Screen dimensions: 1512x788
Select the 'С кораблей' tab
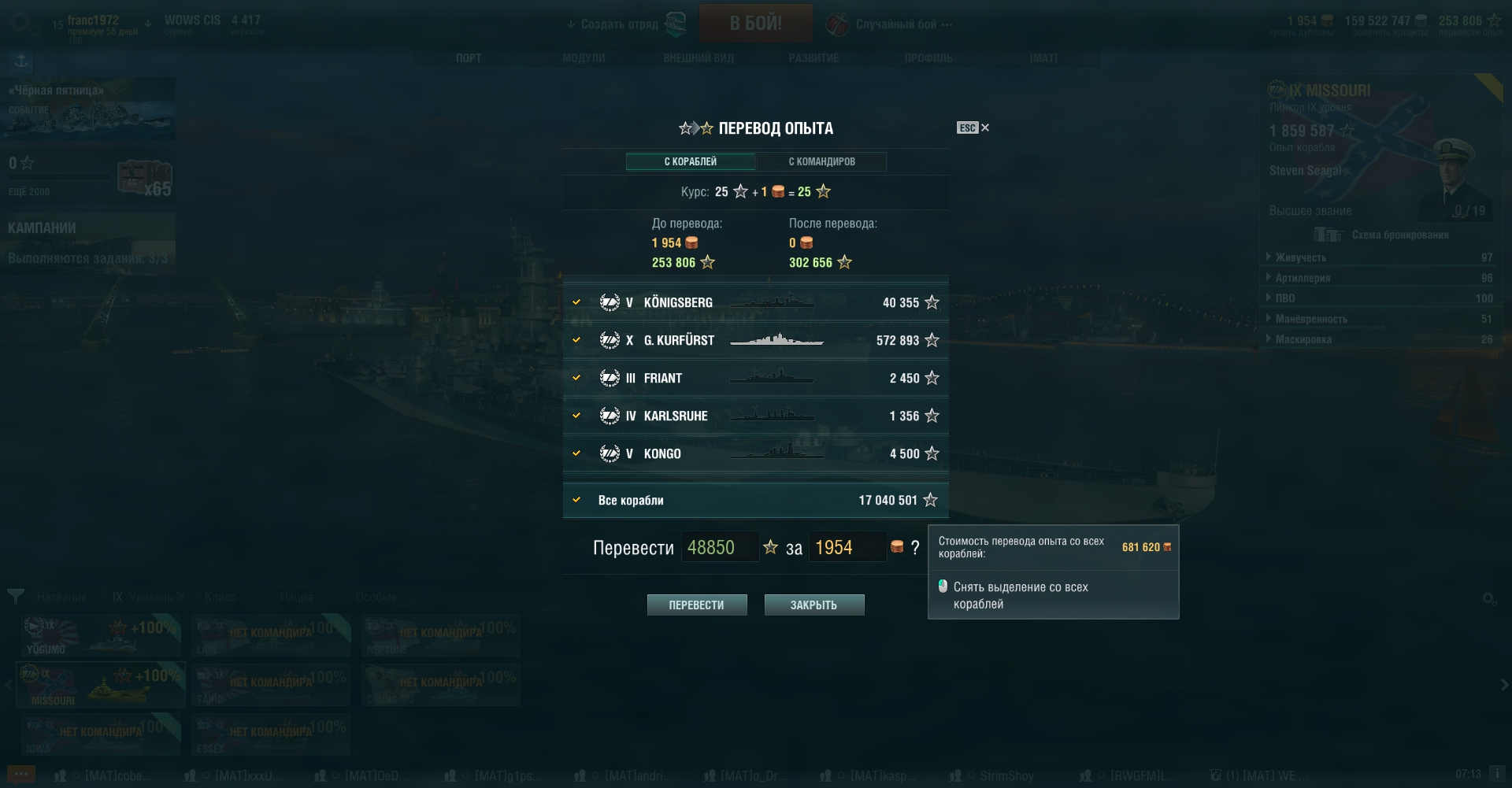coord(691,161)
